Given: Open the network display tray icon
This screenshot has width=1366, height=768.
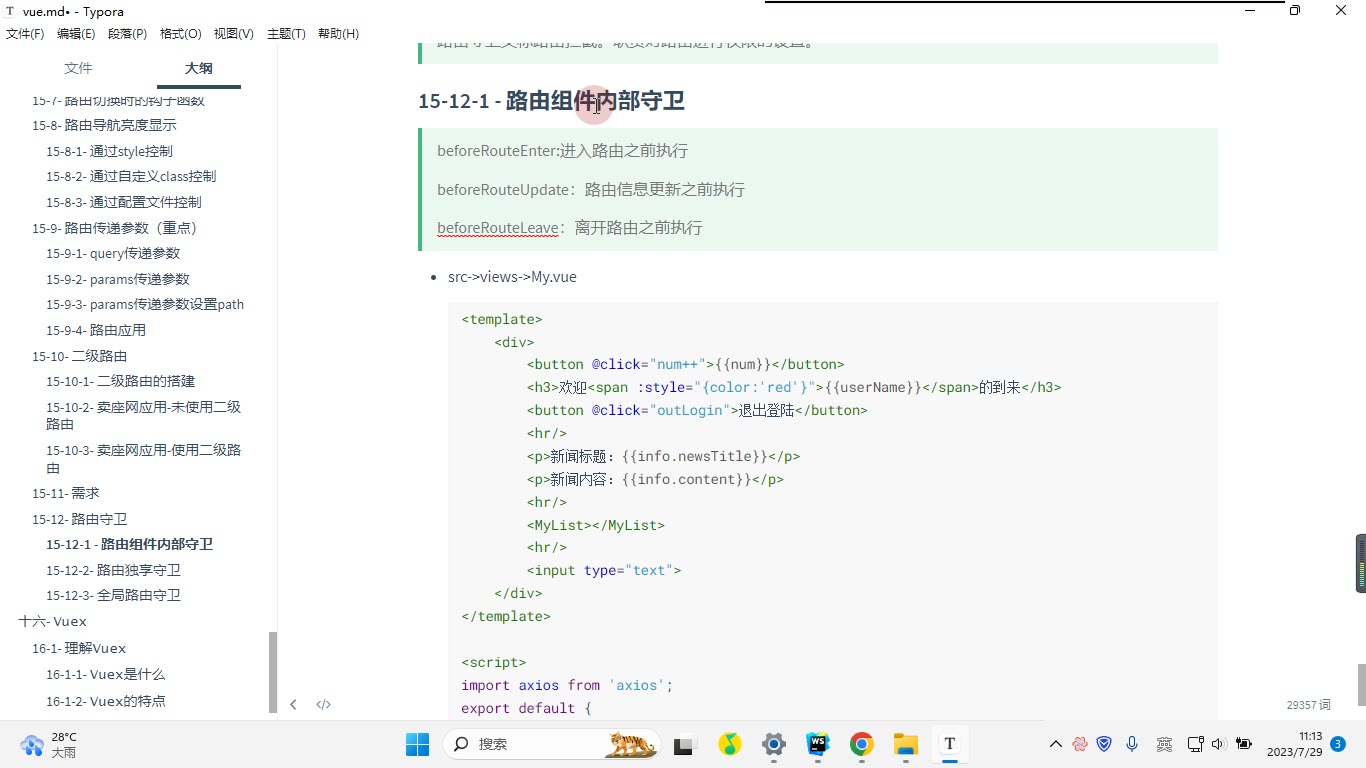Looking at the screenshot, I should pos(1194,744).
